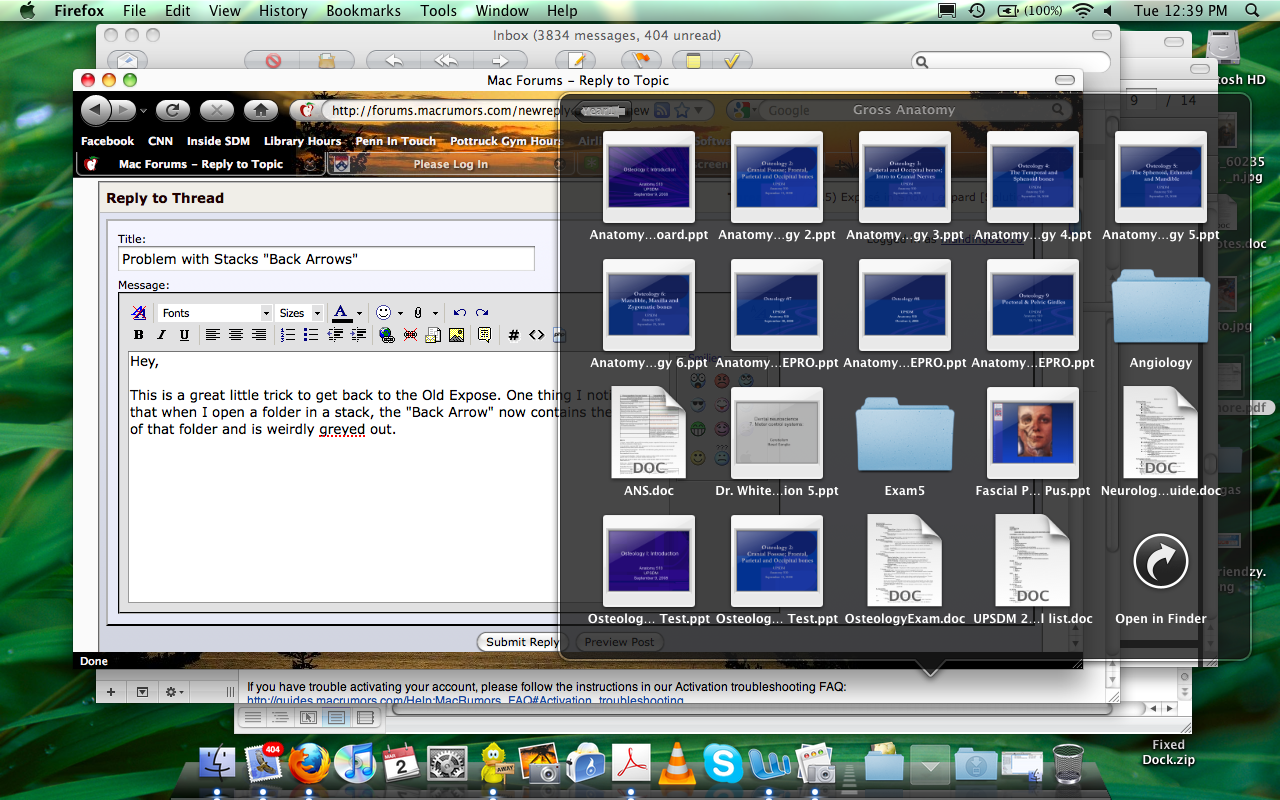The width and height of the screenshot is (1280, 800).
Task: Redo last edit in message editor
Action: [x=482, y=313]
